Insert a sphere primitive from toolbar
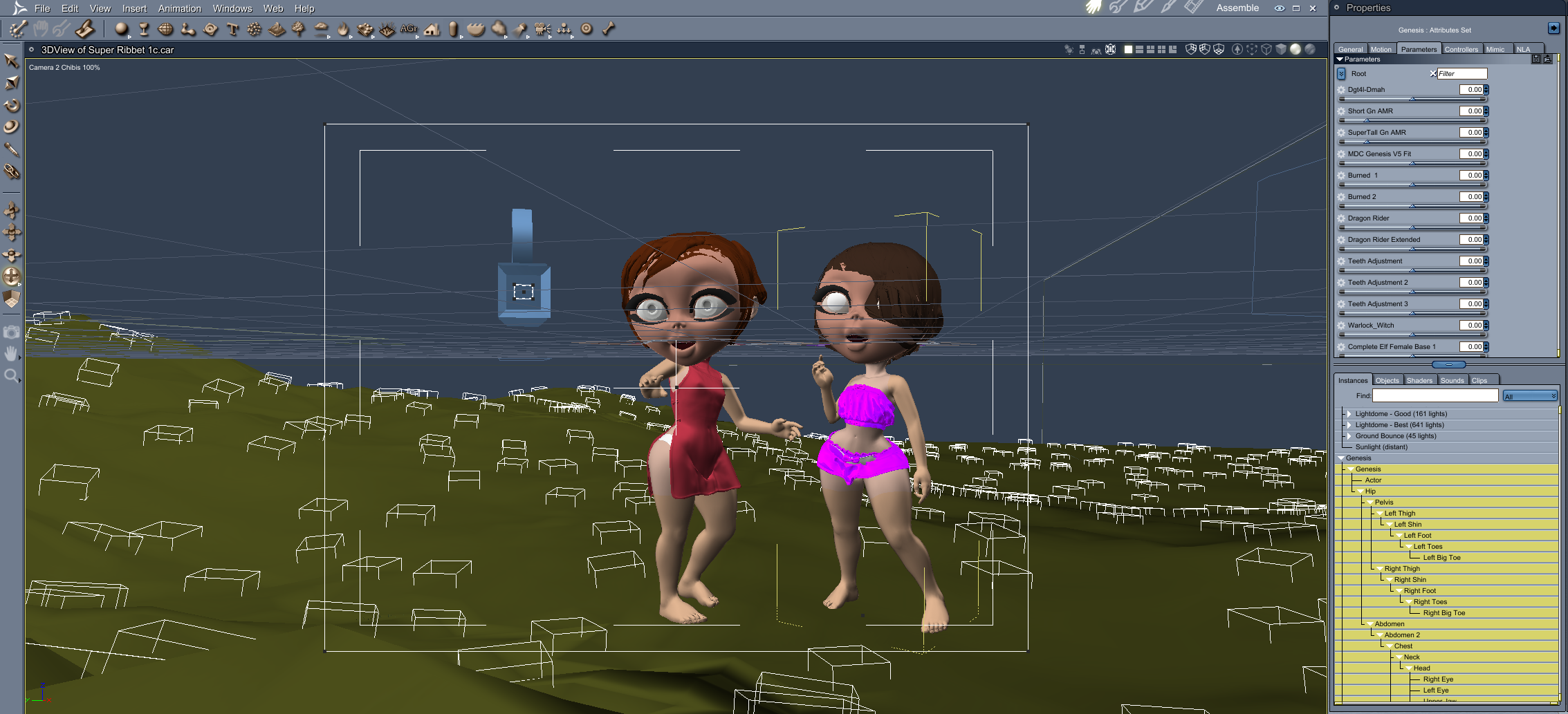Viewport: 1568px width, 714px height. [122, 29]
